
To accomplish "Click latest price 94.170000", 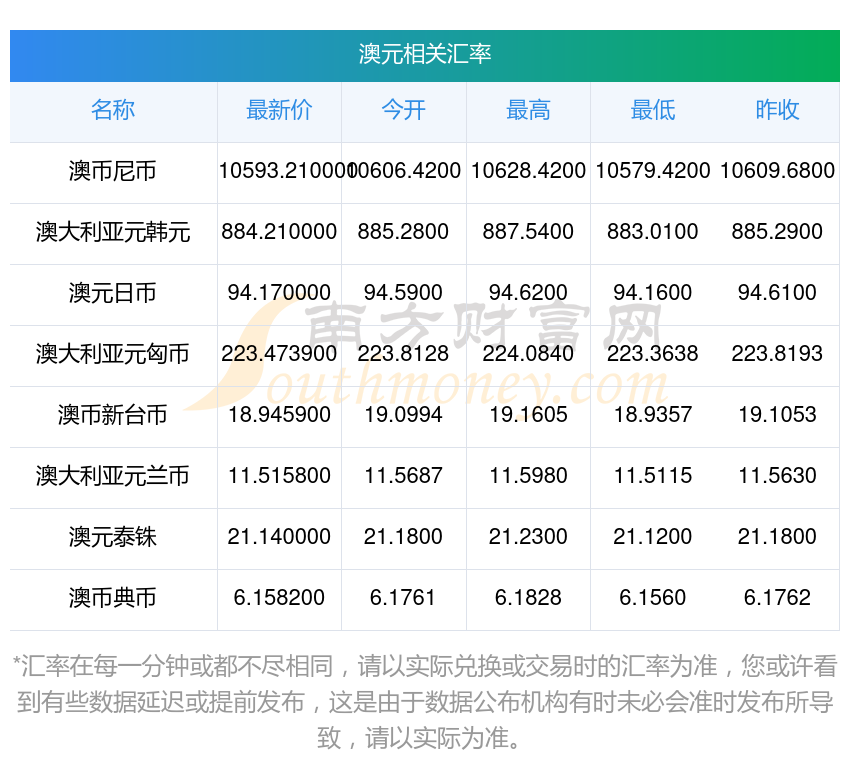I will 279,293.
